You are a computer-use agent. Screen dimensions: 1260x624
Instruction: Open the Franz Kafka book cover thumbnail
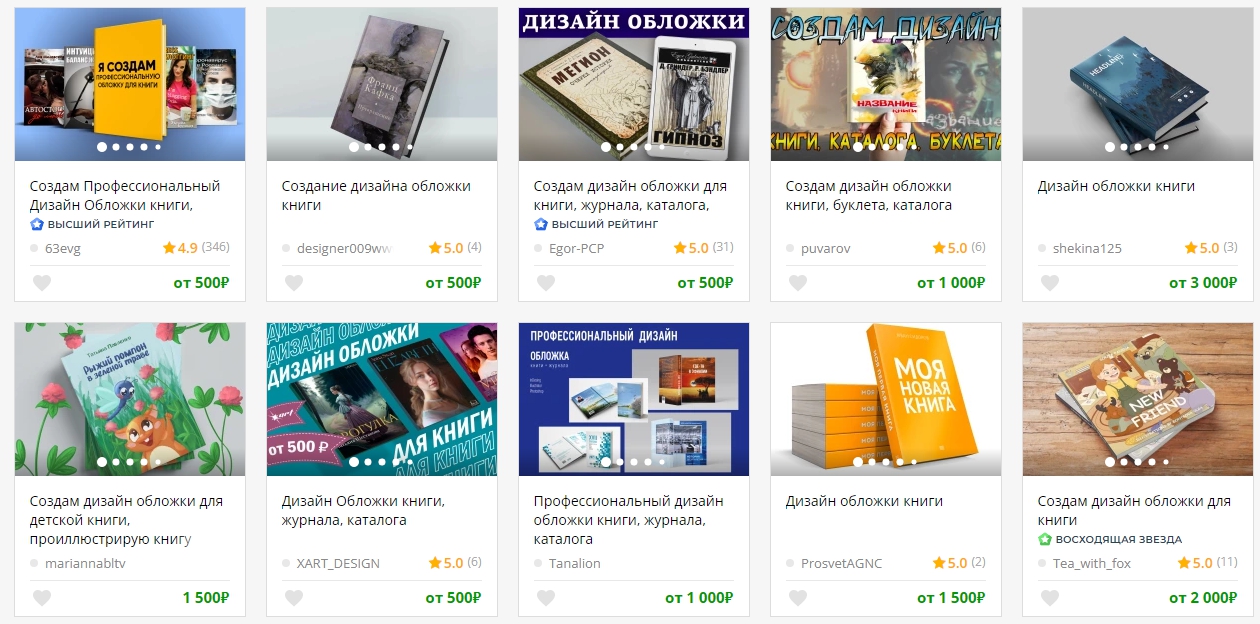coord(382,84)
